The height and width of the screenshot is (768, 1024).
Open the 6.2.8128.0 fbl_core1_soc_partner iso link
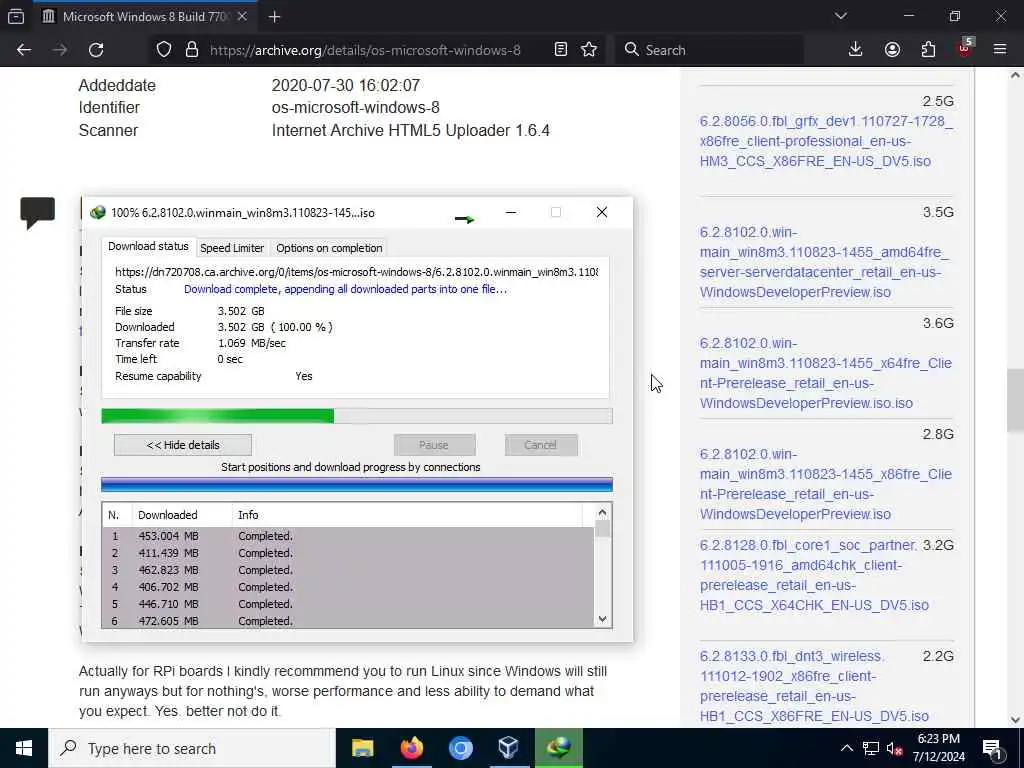point(814,575)
